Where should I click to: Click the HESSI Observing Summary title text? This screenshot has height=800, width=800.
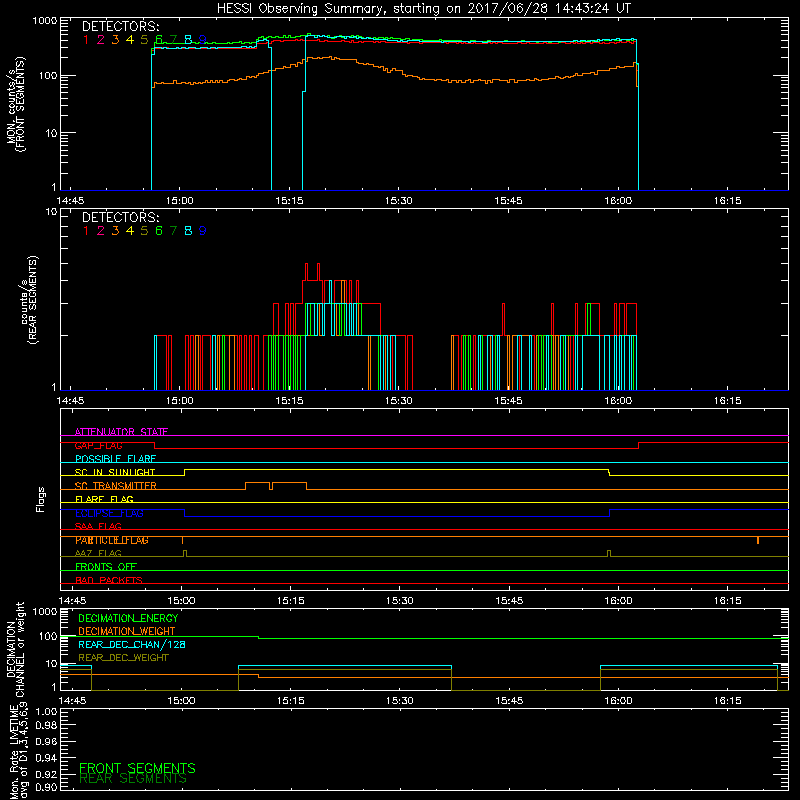click(x=424, y=9)
